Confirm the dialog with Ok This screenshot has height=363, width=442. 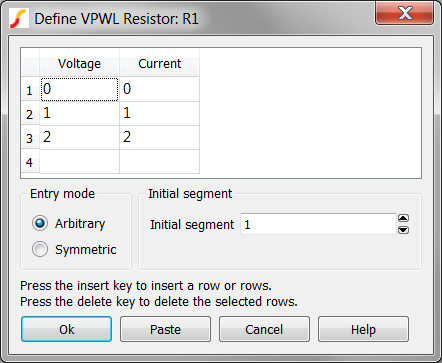66,329
